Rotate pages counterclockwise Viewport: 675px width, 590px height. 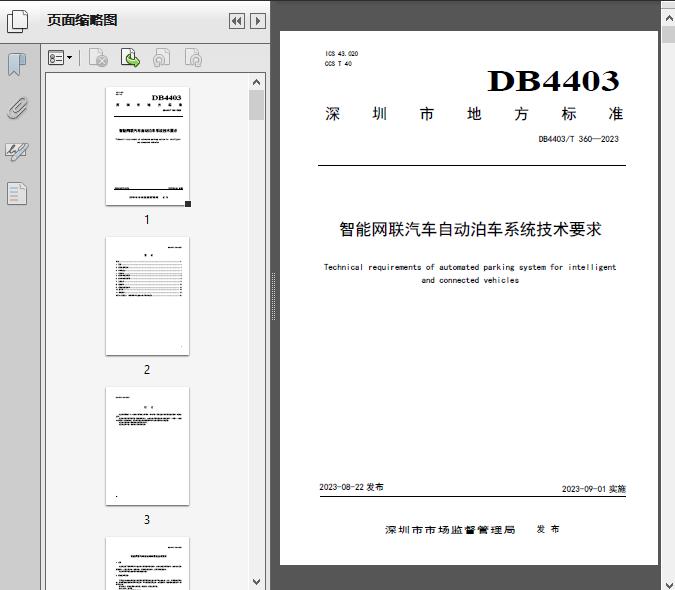[x=161, y=59]
